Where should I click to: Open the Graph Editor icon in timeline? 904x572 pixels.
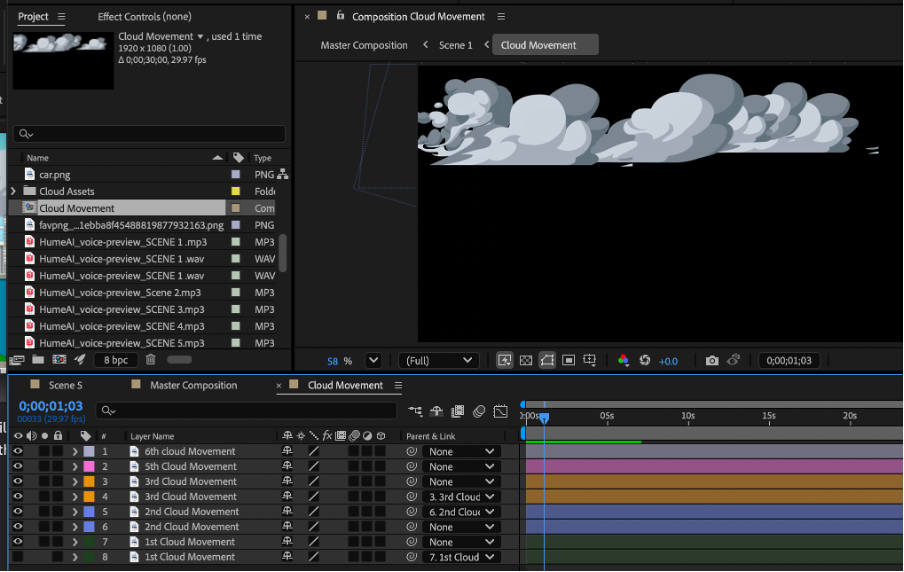click(500, 411)
